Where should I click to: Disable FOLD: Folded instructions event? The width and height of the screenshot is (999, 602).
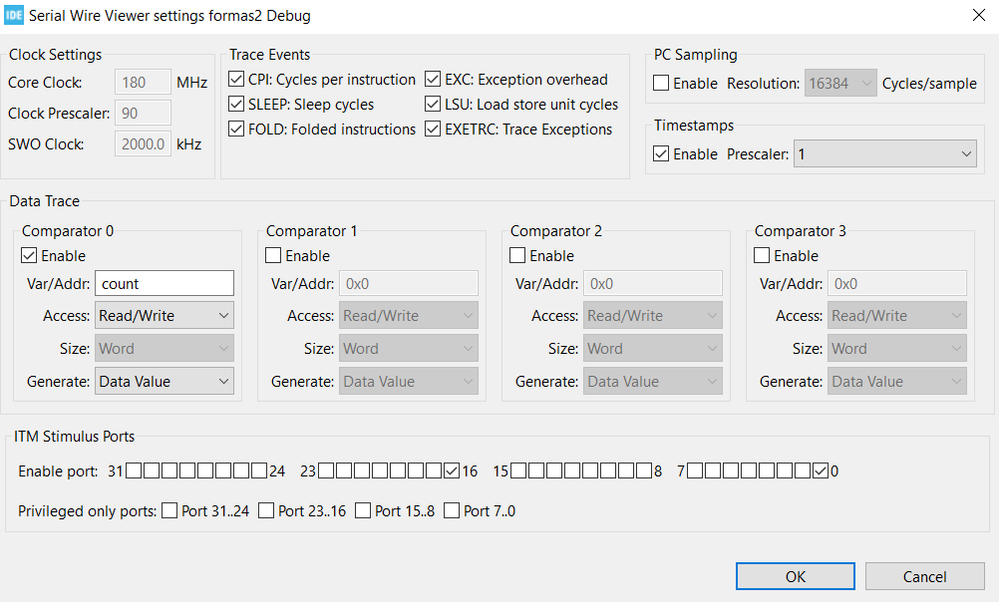pyautogui.click(x=236, y=129)
